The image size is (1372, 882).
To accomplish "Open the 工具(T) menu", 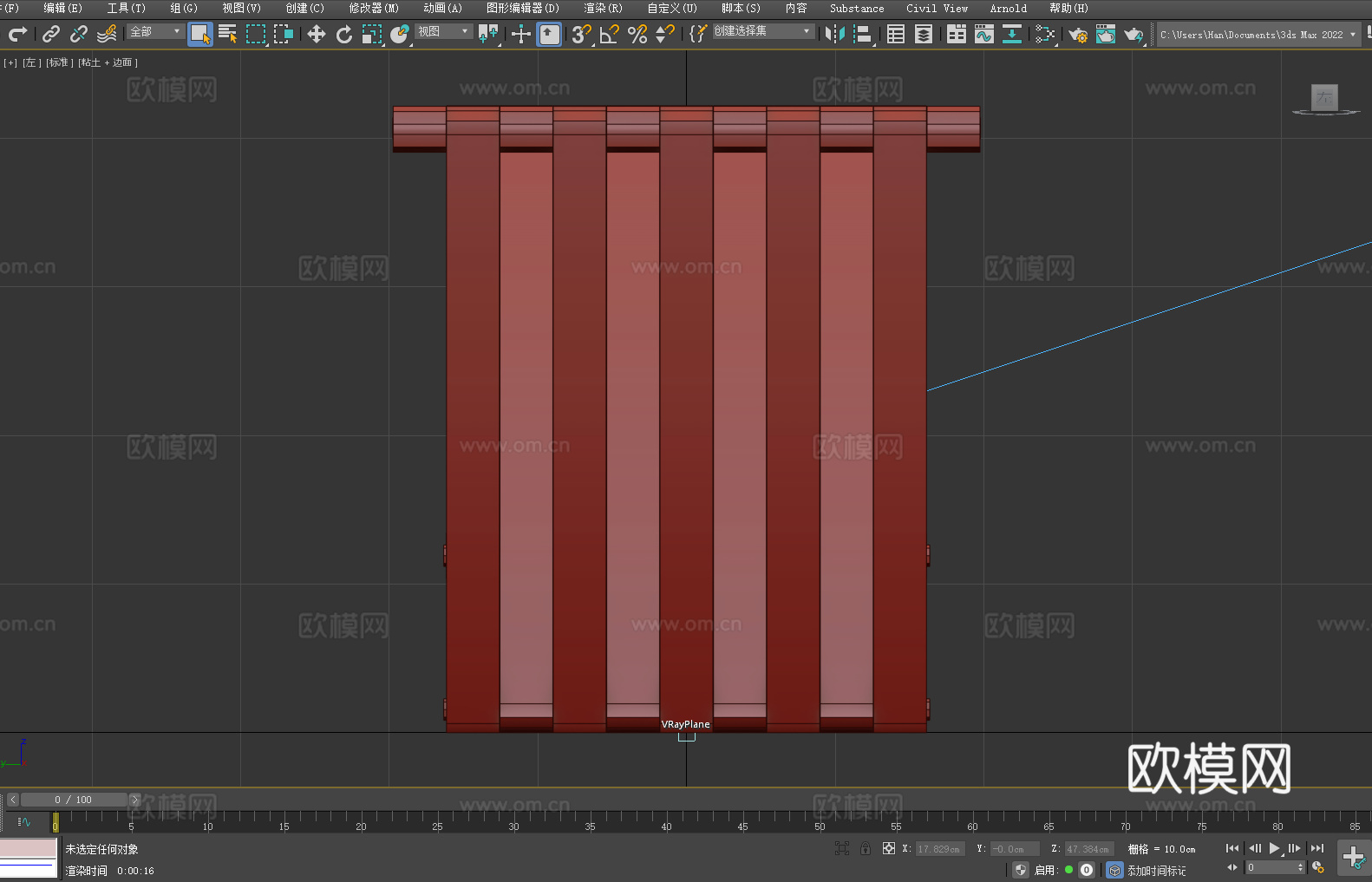I will (126, 8).
